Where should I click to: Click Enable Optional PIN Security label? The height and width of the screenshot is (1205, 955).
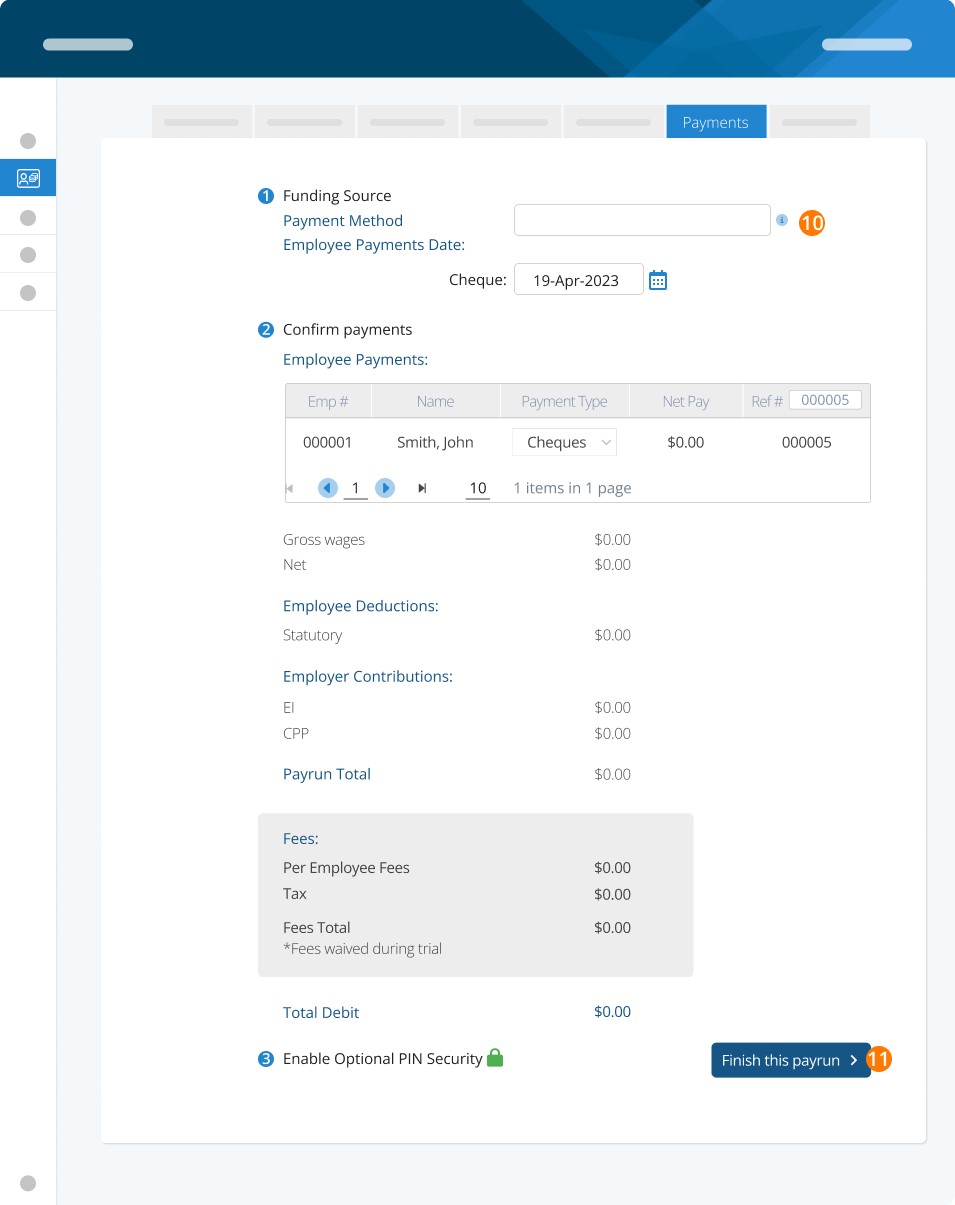click(x=383, y=1058)
